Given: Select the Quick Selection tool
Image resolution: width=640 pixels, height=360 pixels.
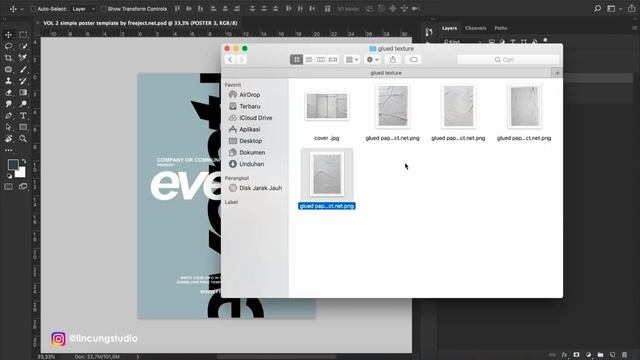Looking at the screenshot, I should click(23, 46).
